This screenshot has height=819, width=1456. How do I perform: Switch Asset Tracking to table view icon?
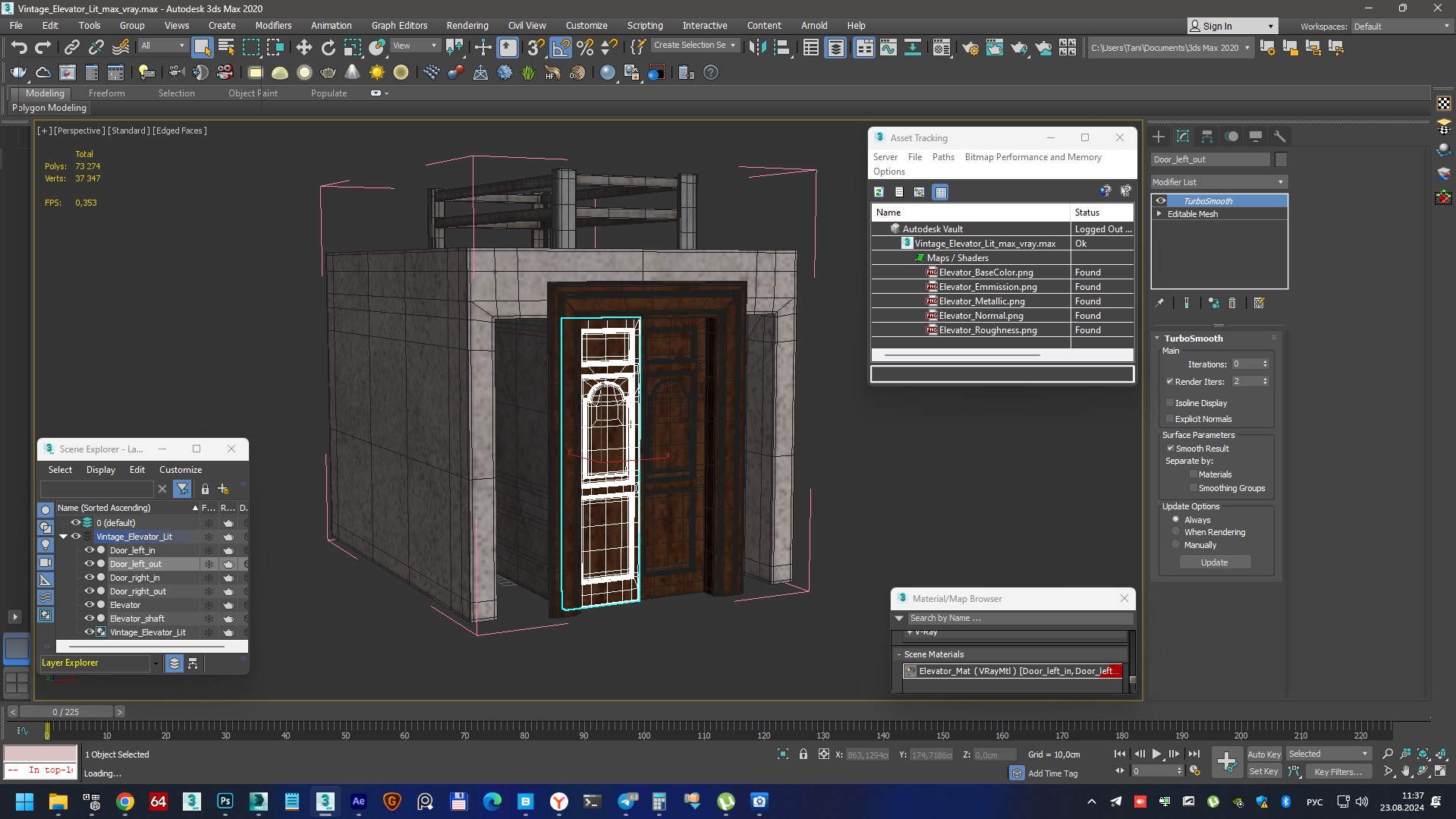click(x=941, y=192)
